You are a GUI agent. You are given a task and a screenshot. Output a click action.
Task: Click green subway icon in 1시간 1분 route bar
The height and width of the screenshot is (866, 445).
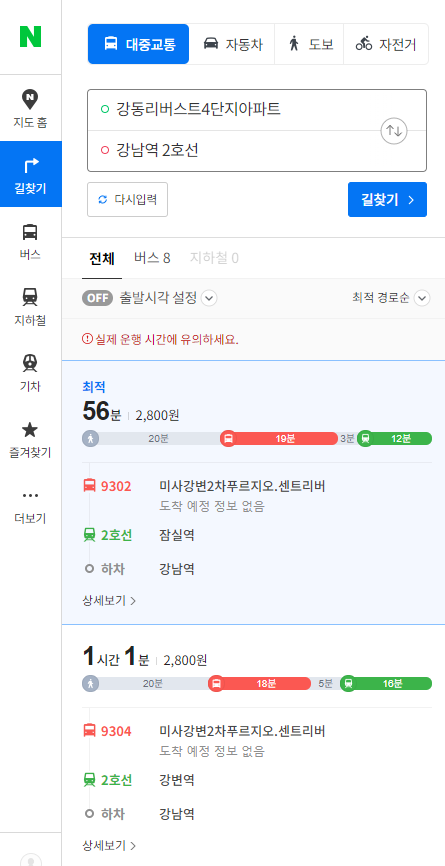tap(348, 684)
